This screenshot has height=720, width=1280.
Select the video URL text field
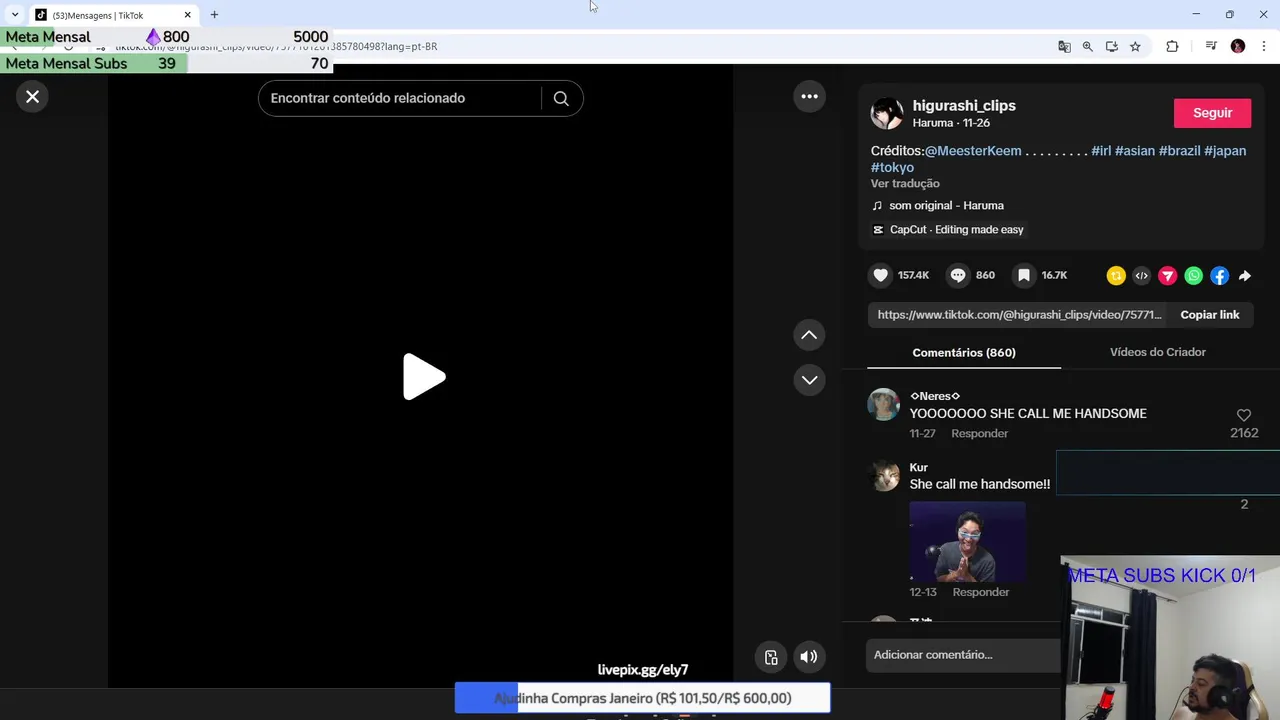(x=1018, y=315)
